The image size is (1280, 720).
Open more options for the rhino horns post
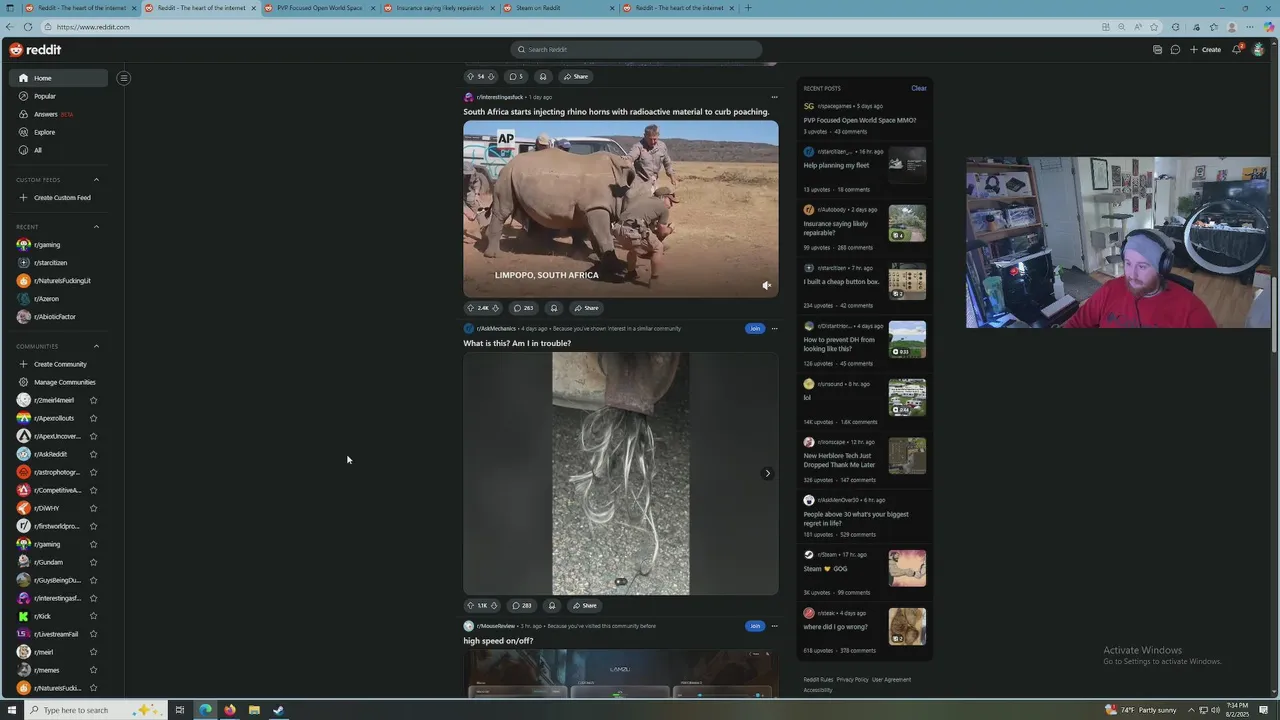click(x=774, y=97)
